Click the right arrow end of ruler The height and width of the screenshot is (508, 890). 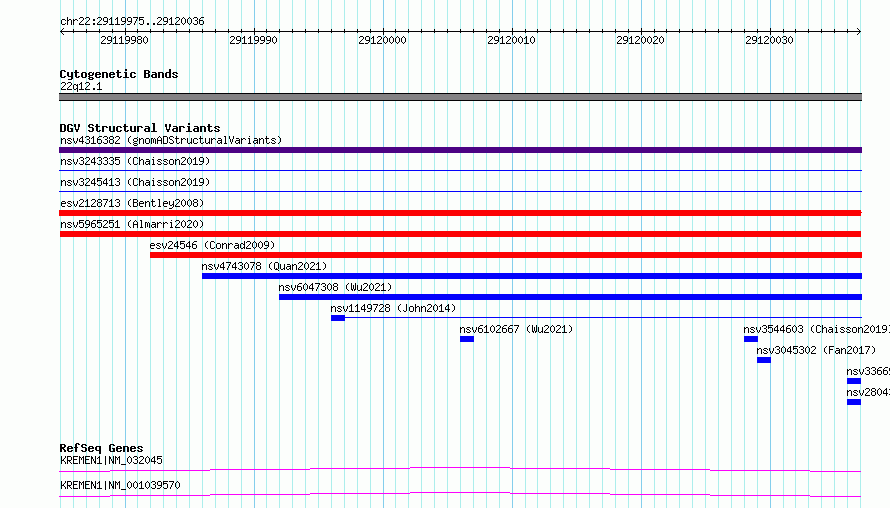pyautogui.click(x=859, y=31)
